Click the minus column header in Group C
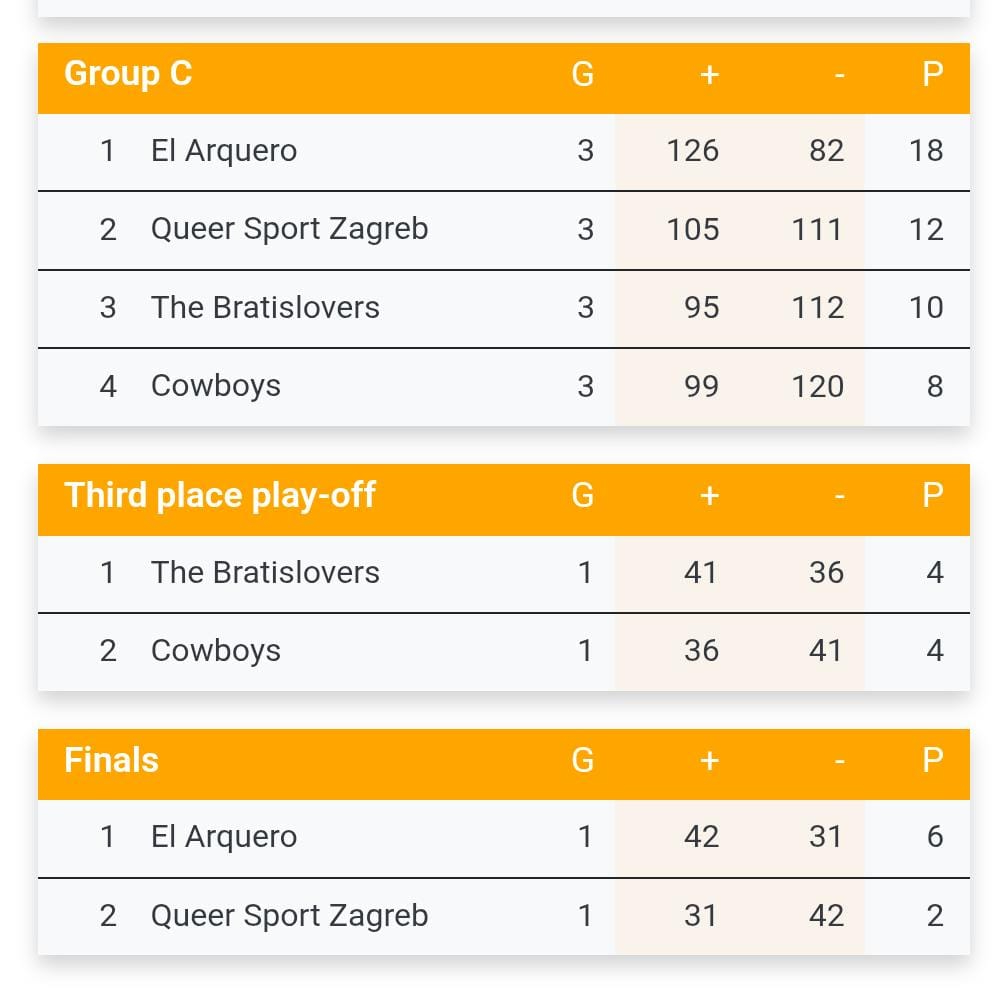The width and height of the screenshot is (1008, 1003). coord(838,74)
